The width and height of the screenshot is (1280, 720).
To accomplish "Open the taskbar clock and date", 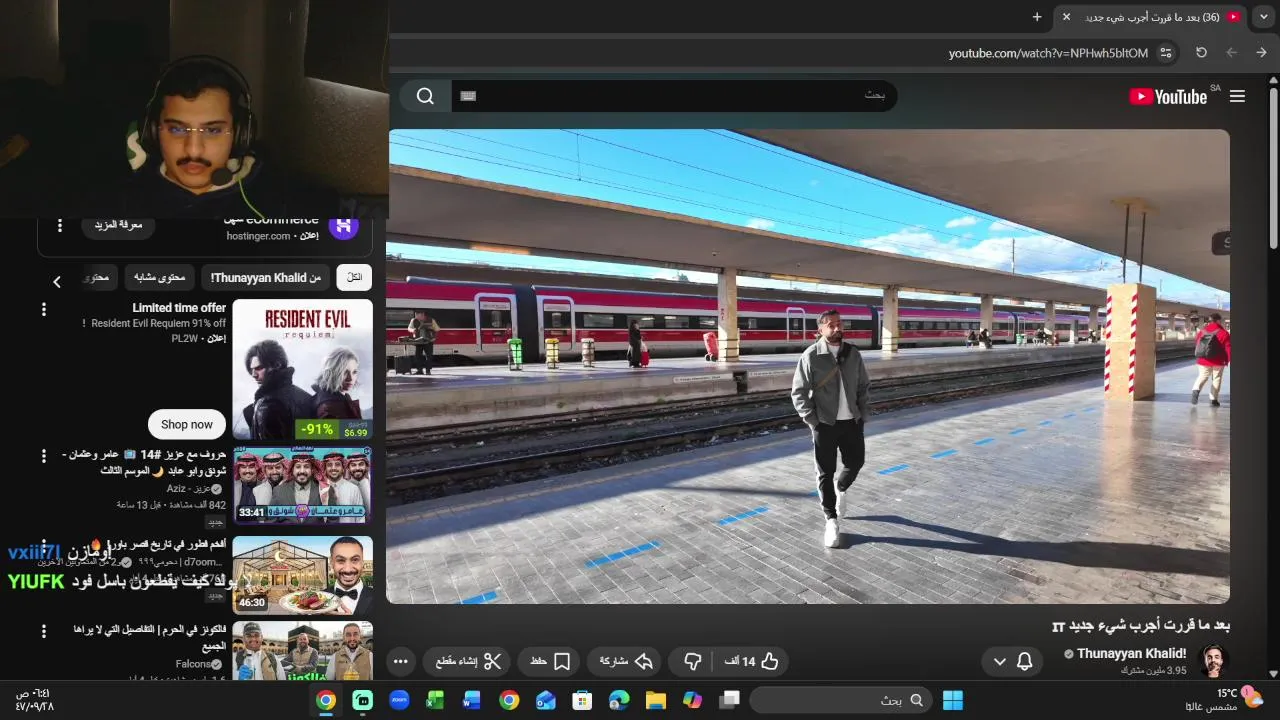I will (x=33, y=699).
